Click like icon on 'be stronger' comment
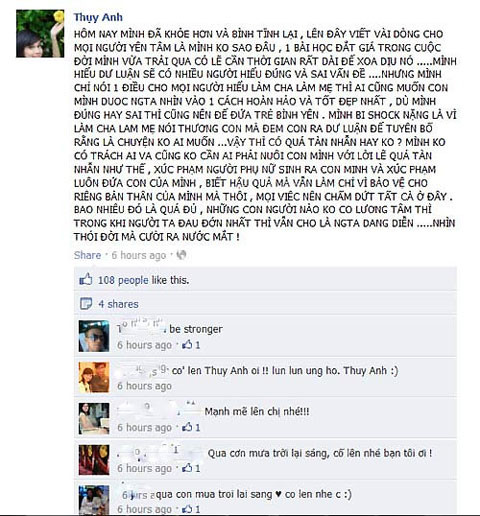The width and height of the screenshot is (480, 516). click(x=187, y=345)
